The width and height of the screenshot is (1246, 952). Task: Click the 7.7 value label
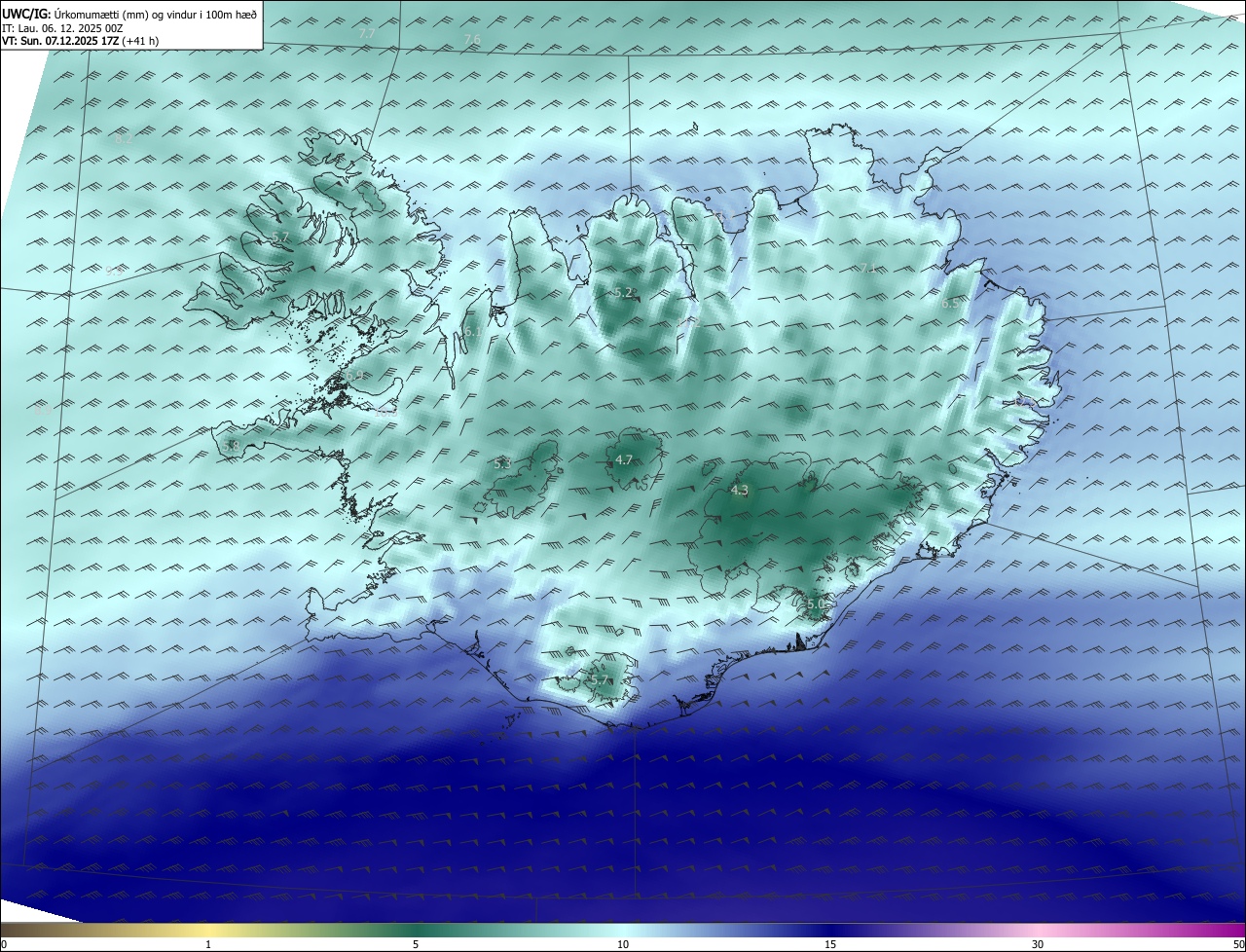367,33
